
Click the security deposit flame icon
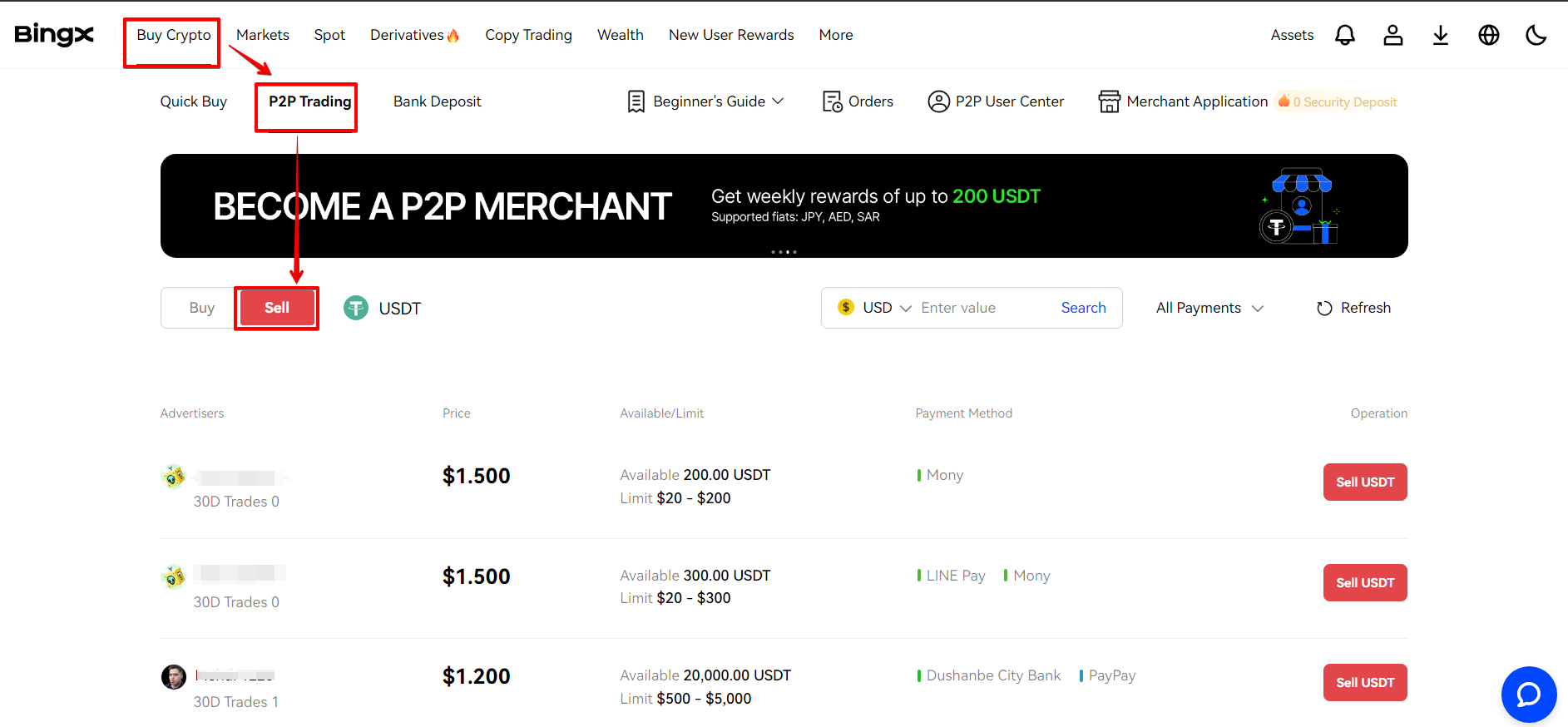1284,101
